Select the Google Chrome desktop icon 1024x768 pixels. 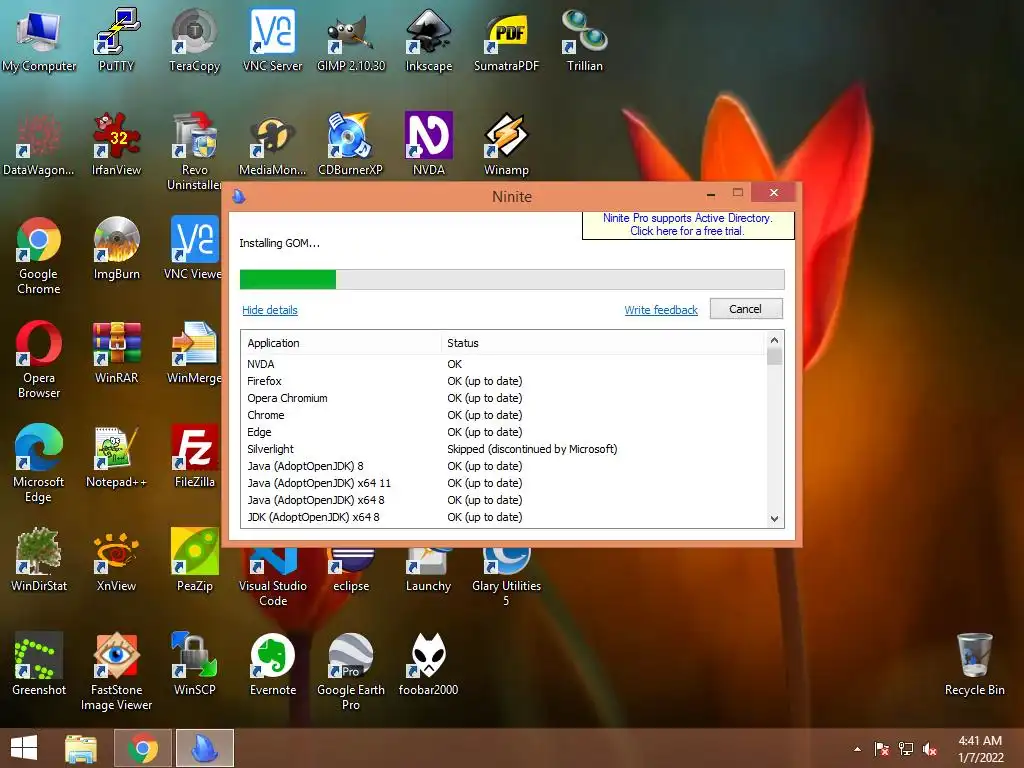39,255
